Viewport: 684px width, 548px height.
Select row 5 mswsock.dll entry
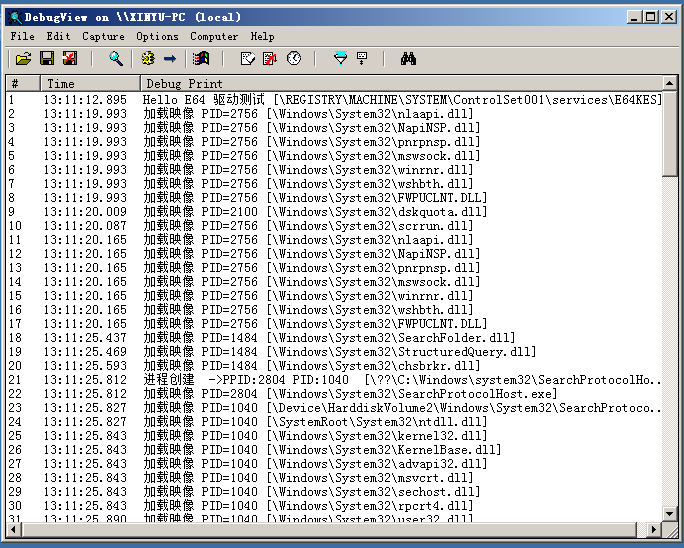click(334, 155)
